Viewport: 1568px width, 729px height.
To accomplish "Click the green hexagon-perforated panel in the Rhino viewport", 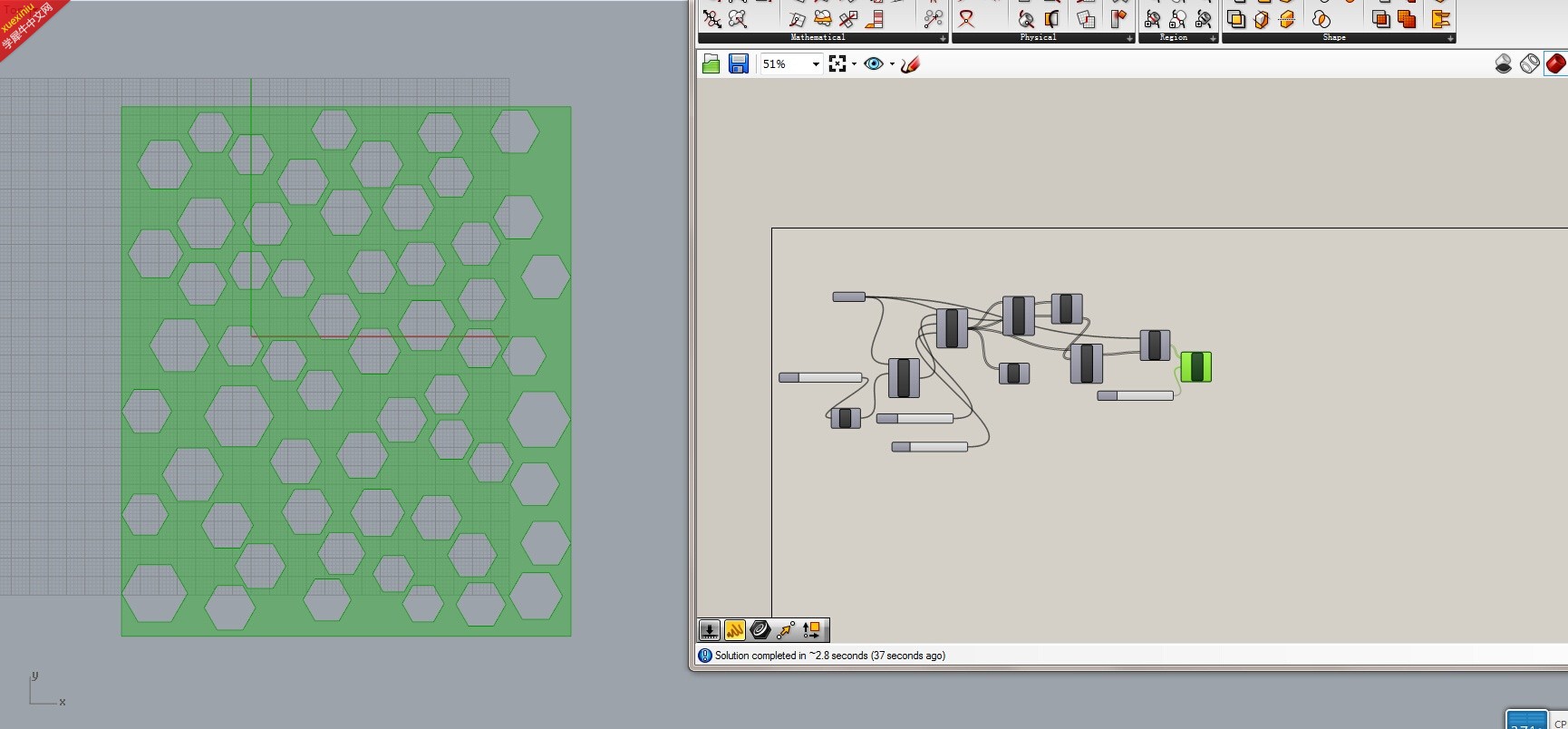I will click(346, 371).
